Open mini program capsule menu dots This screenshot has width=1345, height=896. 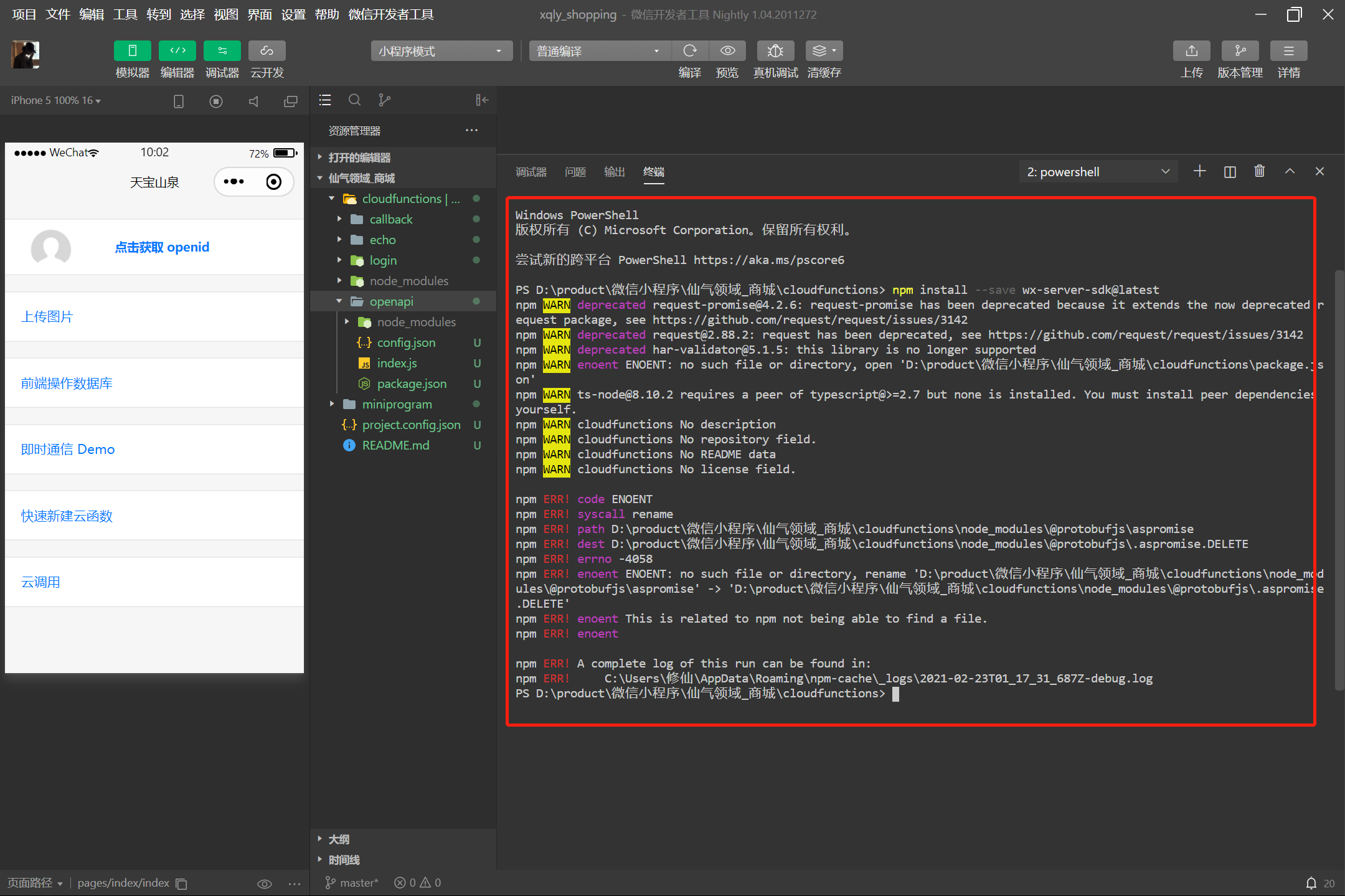tap(234, 182)
